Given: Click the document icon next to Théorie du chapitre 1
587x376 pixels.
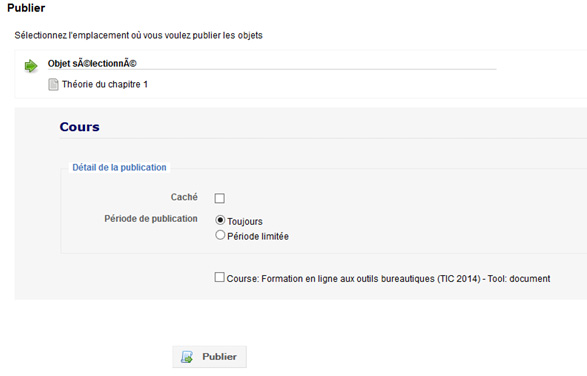Looking at the screenshot, I should coord(53,85).
